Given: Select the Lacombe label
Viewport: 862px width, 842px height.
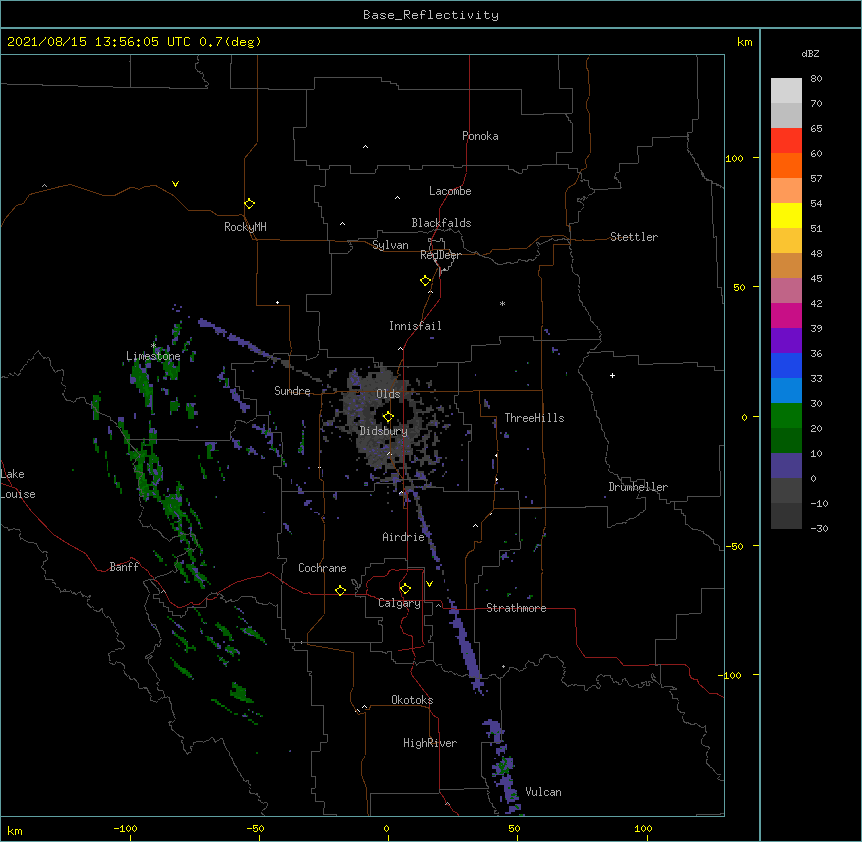Looking at the screenshot, I should click(x=450, y=191).
